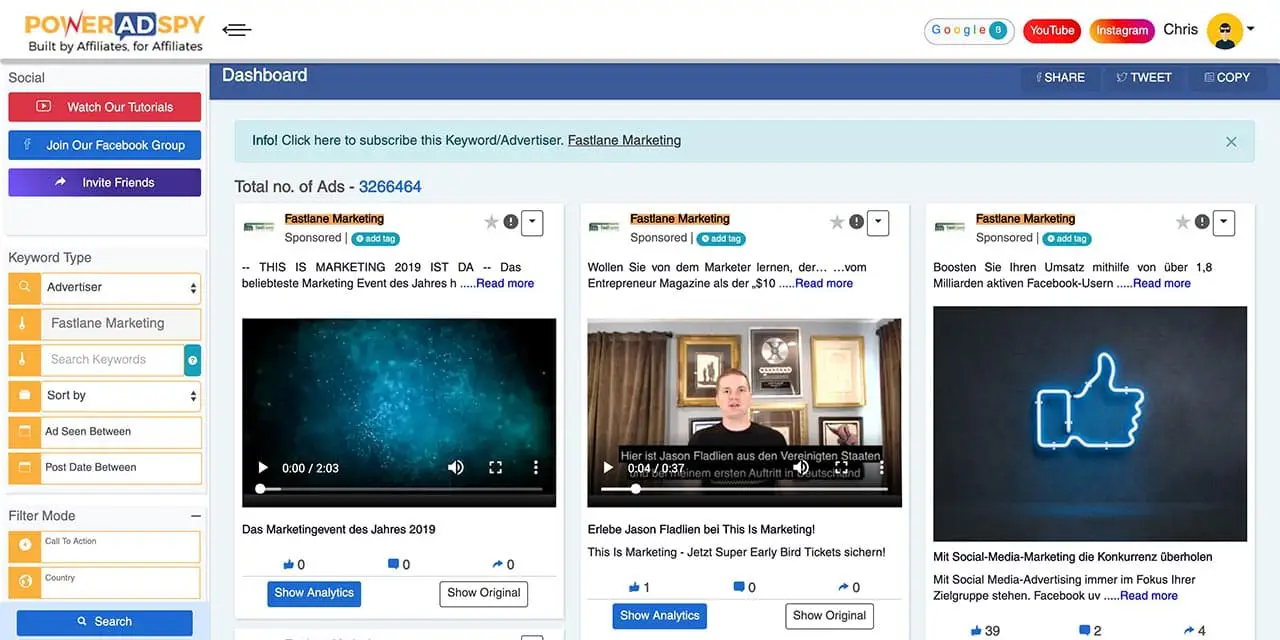Click the TWEET button
This screenshot has width=1280, height=640.
pyautogui.click(x=1144, y=77)
